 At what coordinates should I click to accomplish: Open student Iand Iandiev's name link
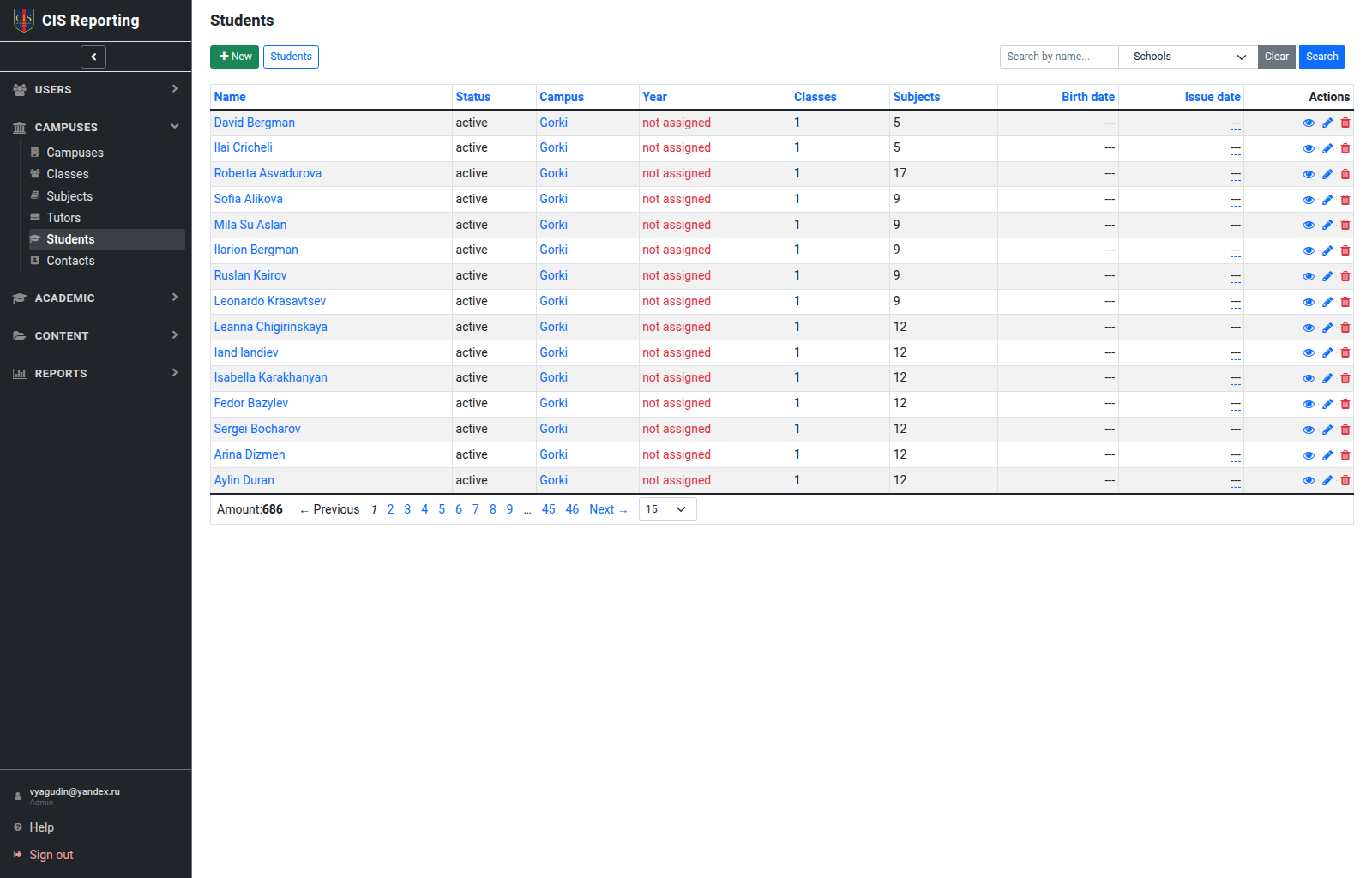246,352
